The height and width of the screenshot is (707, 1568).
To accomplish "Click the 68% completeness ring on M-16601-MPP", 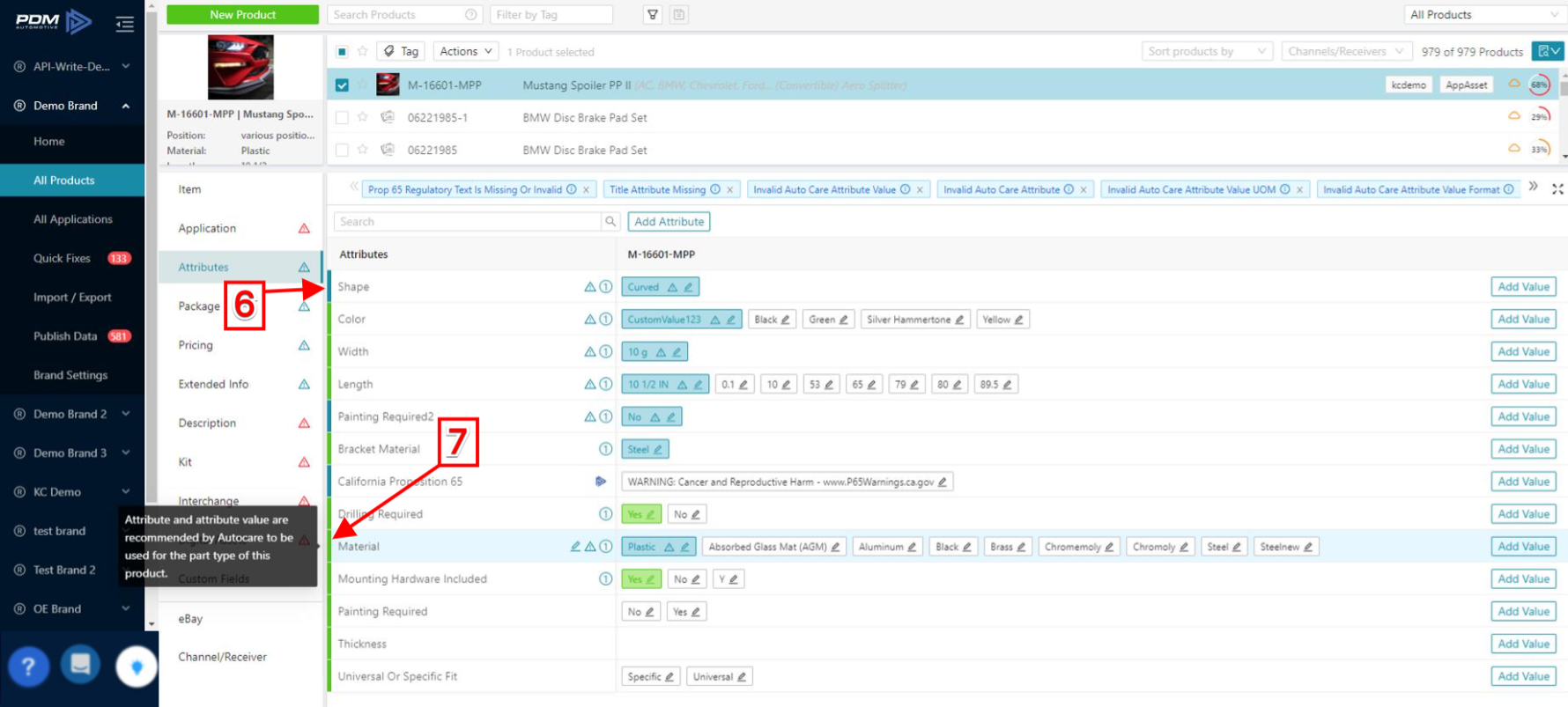I will (x=1540, y=85).
